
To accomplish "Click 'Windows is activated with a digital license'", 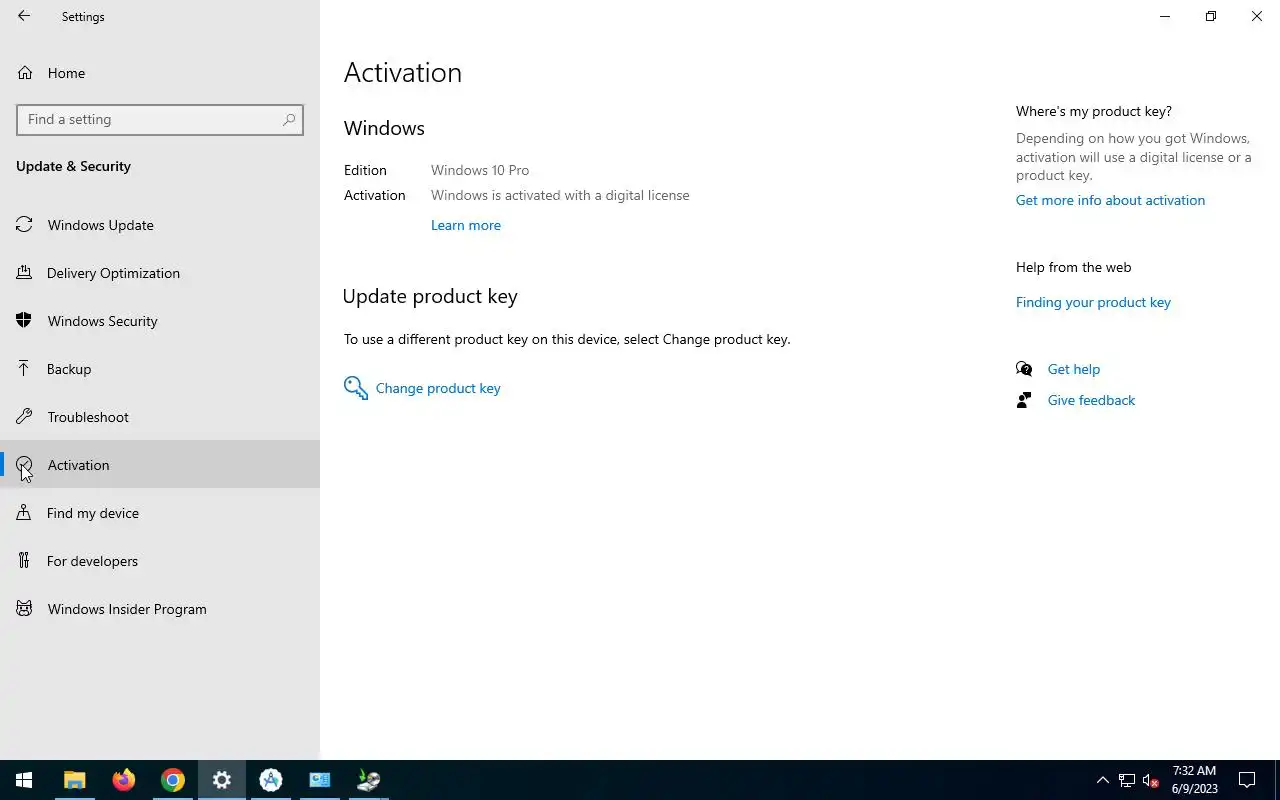I will (560, 195).
